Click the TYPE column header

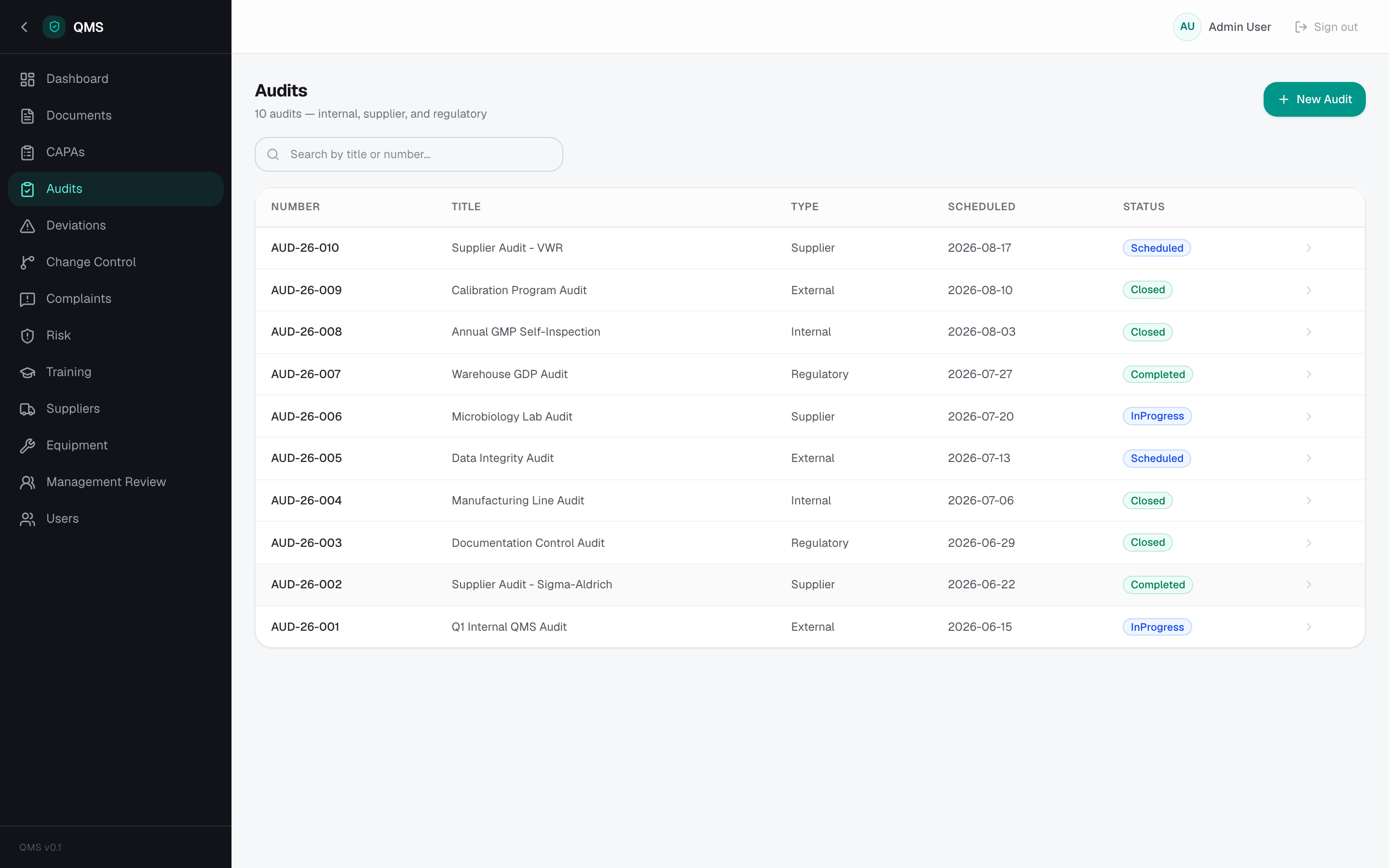tap(804, 207)
